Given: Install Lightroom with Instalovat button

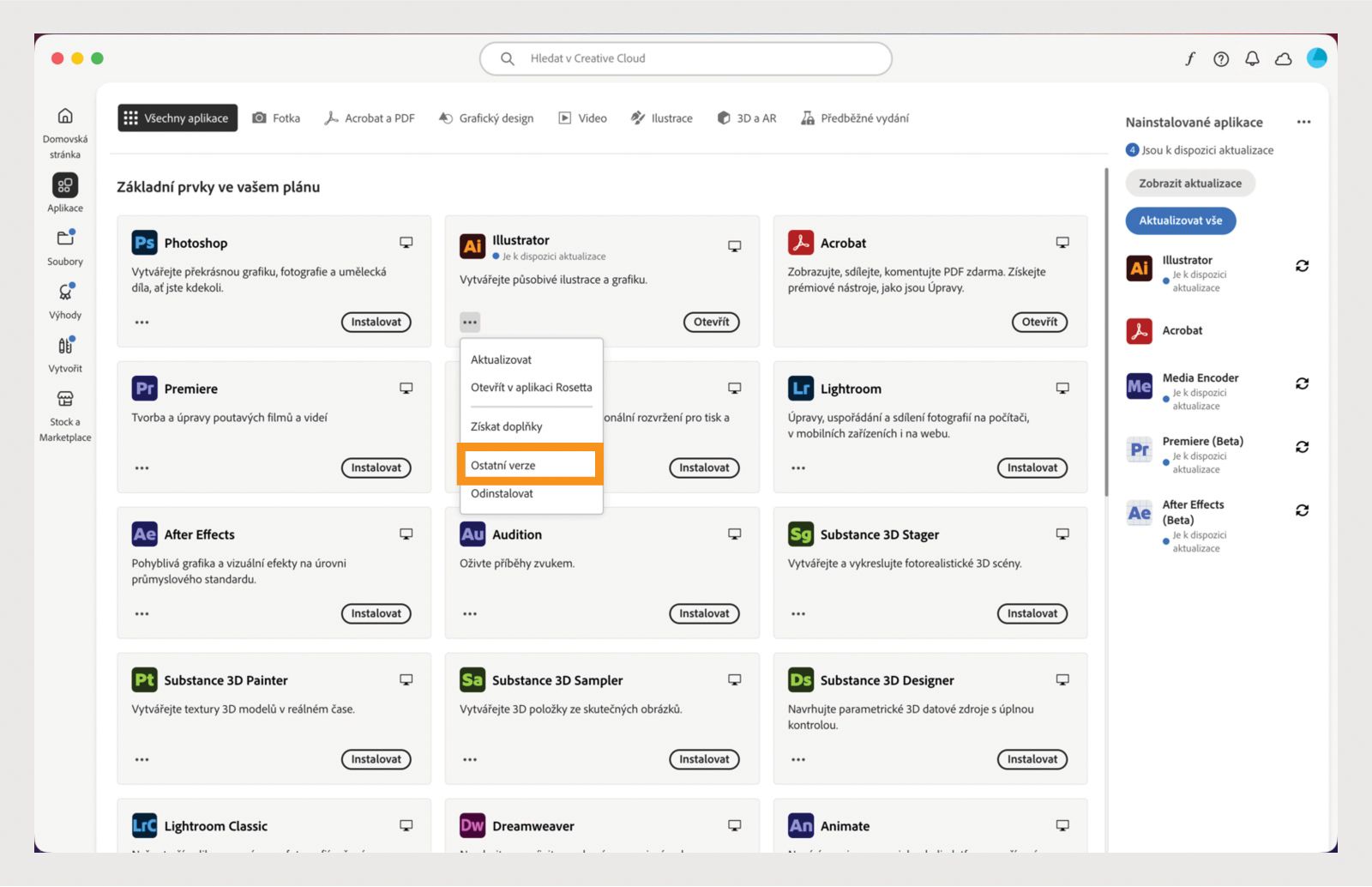Looking at the screenshot, I should 1032,468.
